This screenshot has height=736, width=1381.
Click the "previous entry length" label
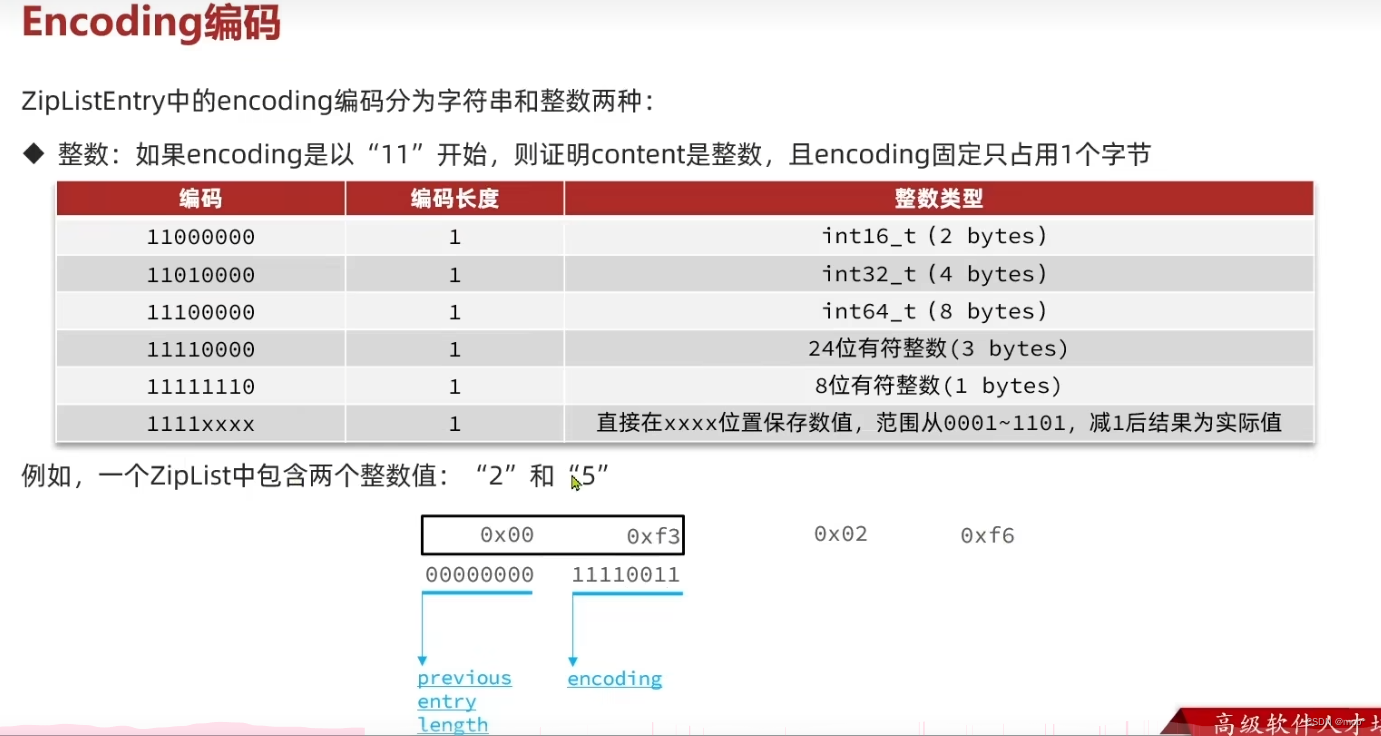click(x=464, y=701)
